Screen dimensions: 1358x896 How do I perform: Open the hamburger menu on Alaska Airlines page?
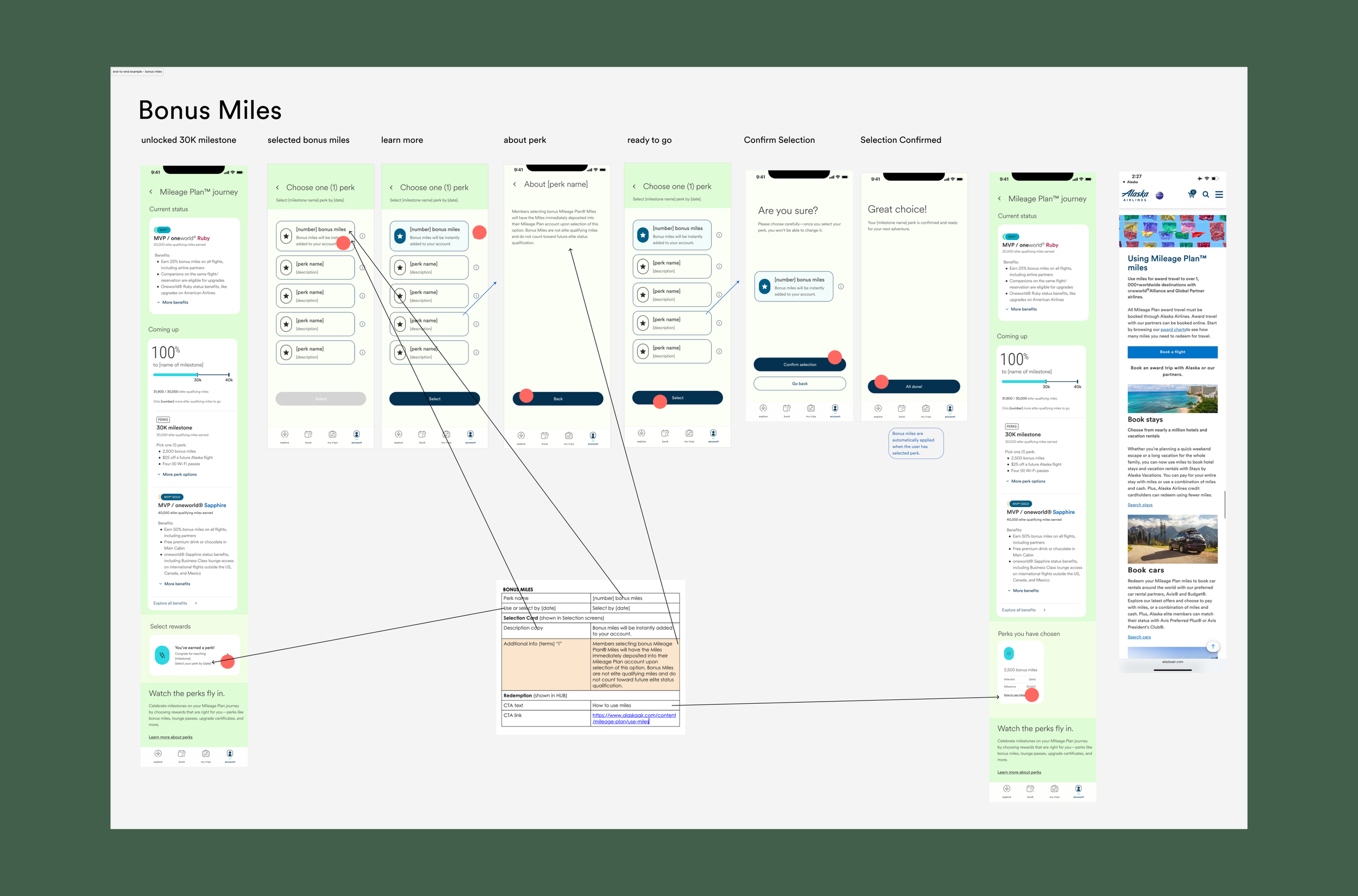pos(1219,195)
